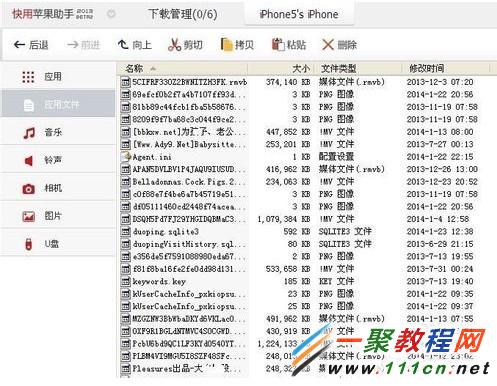The width and height of the screenshot is (497, 386).
Task: Select file starting MZGZNW3BbWbaDKYd6VKLac0
Action: tap(188, 319)
